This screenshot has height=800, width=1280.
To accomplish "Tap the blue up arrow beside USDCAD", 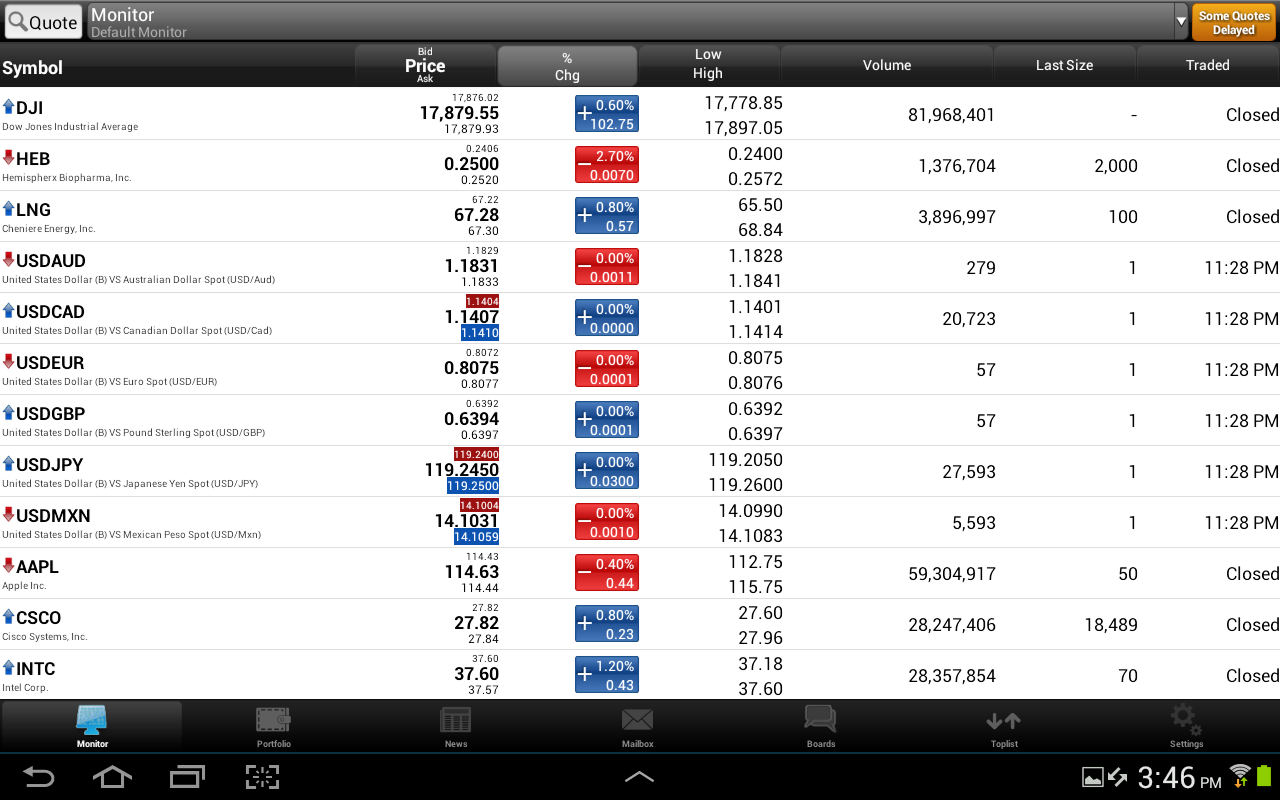I will click(x=8, y=310).
